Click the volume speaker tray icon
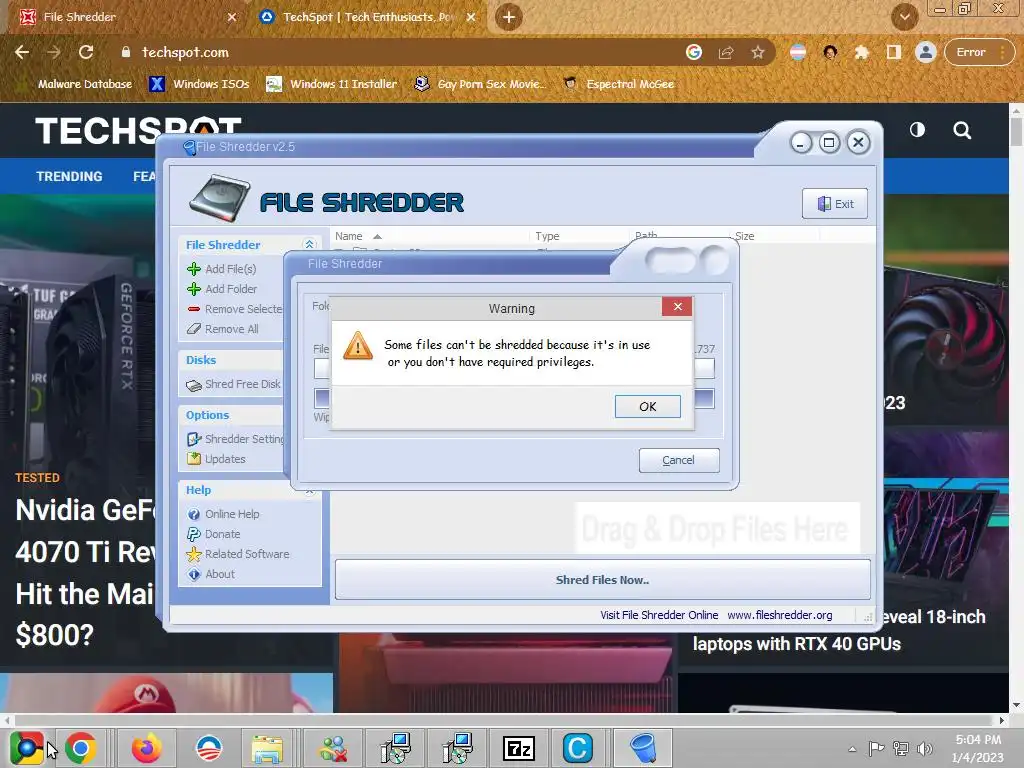The height and width of the screenshot is (768, 1024). point(925,748)
